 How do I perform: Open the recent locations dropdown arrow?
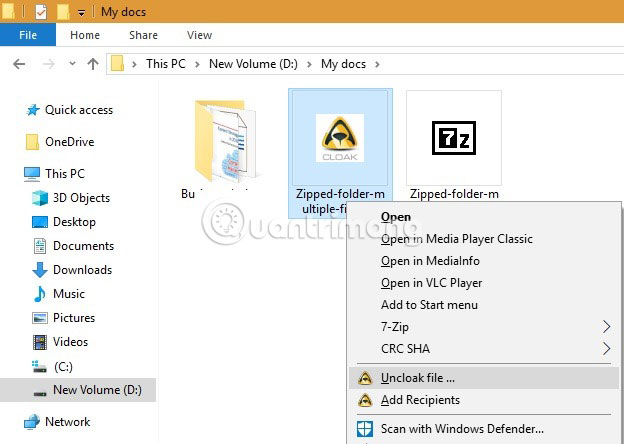coord(72,63)
